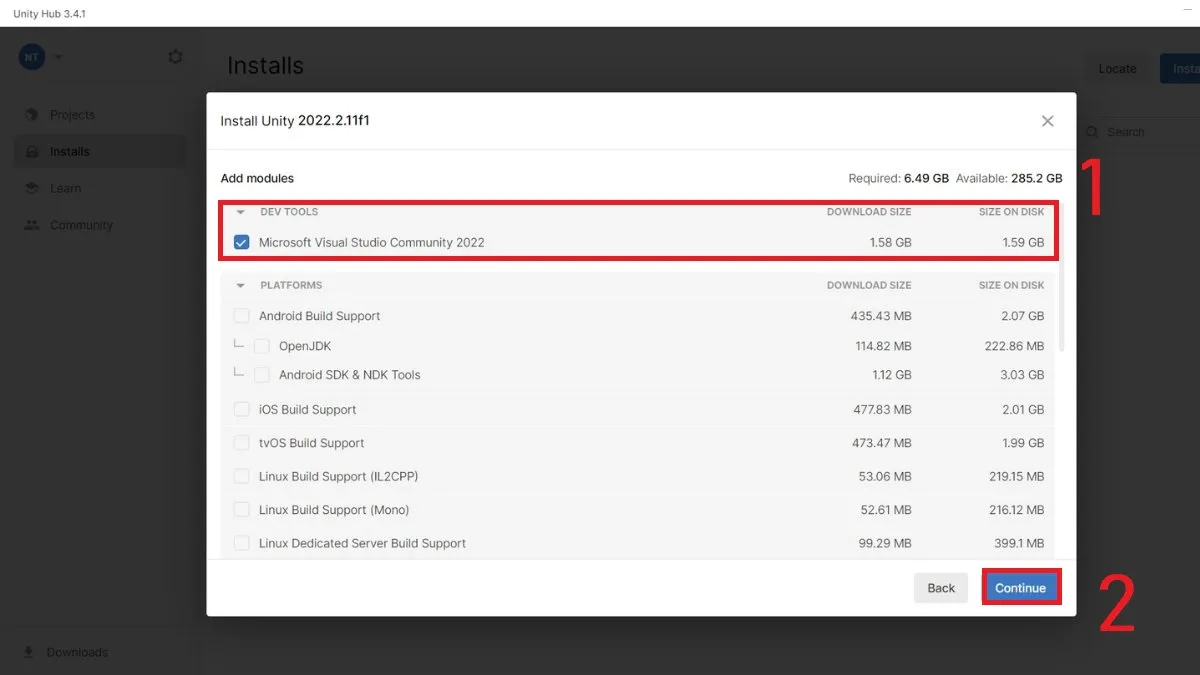
Task: Click the Back button
Action: (x=940, y=588)
